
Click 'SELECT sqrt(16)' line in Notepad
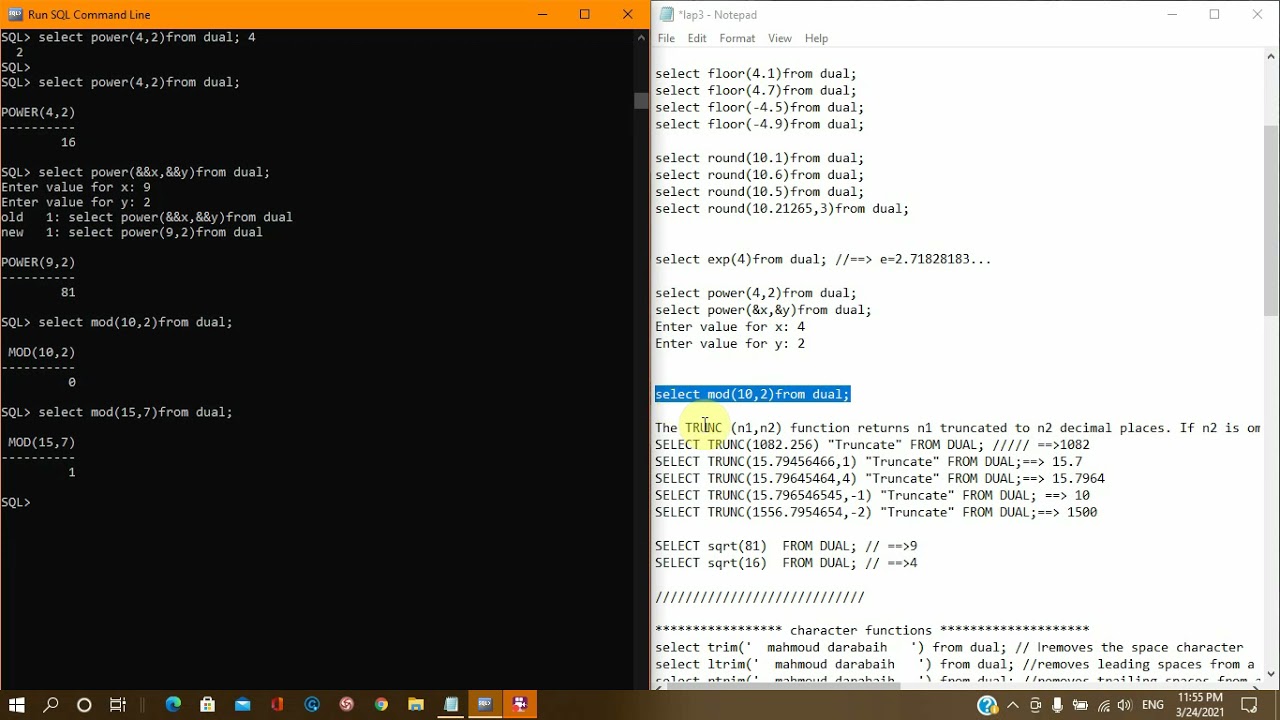pos(786,563)
